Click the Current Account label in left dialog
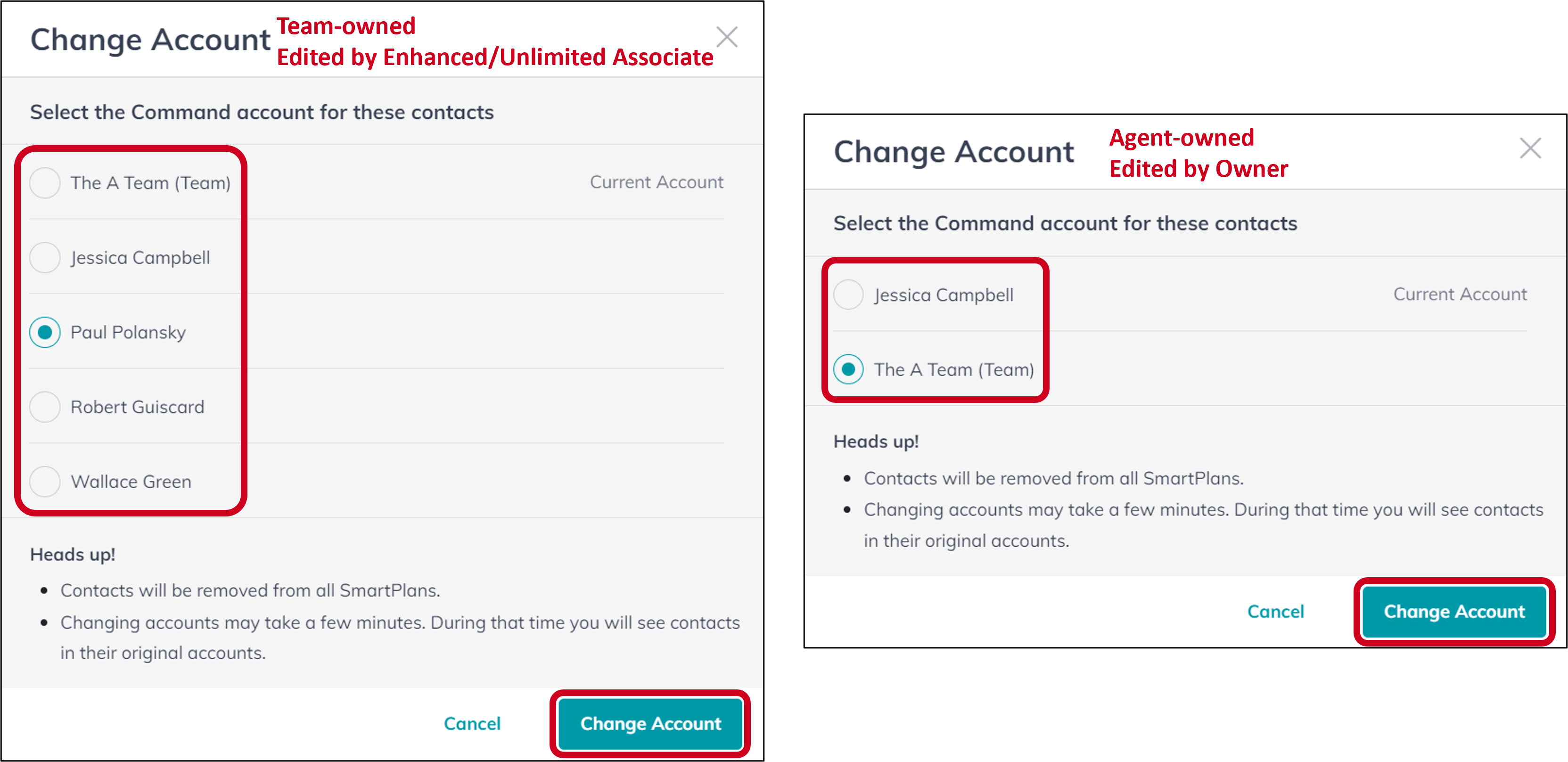 [x=656, y=181]
